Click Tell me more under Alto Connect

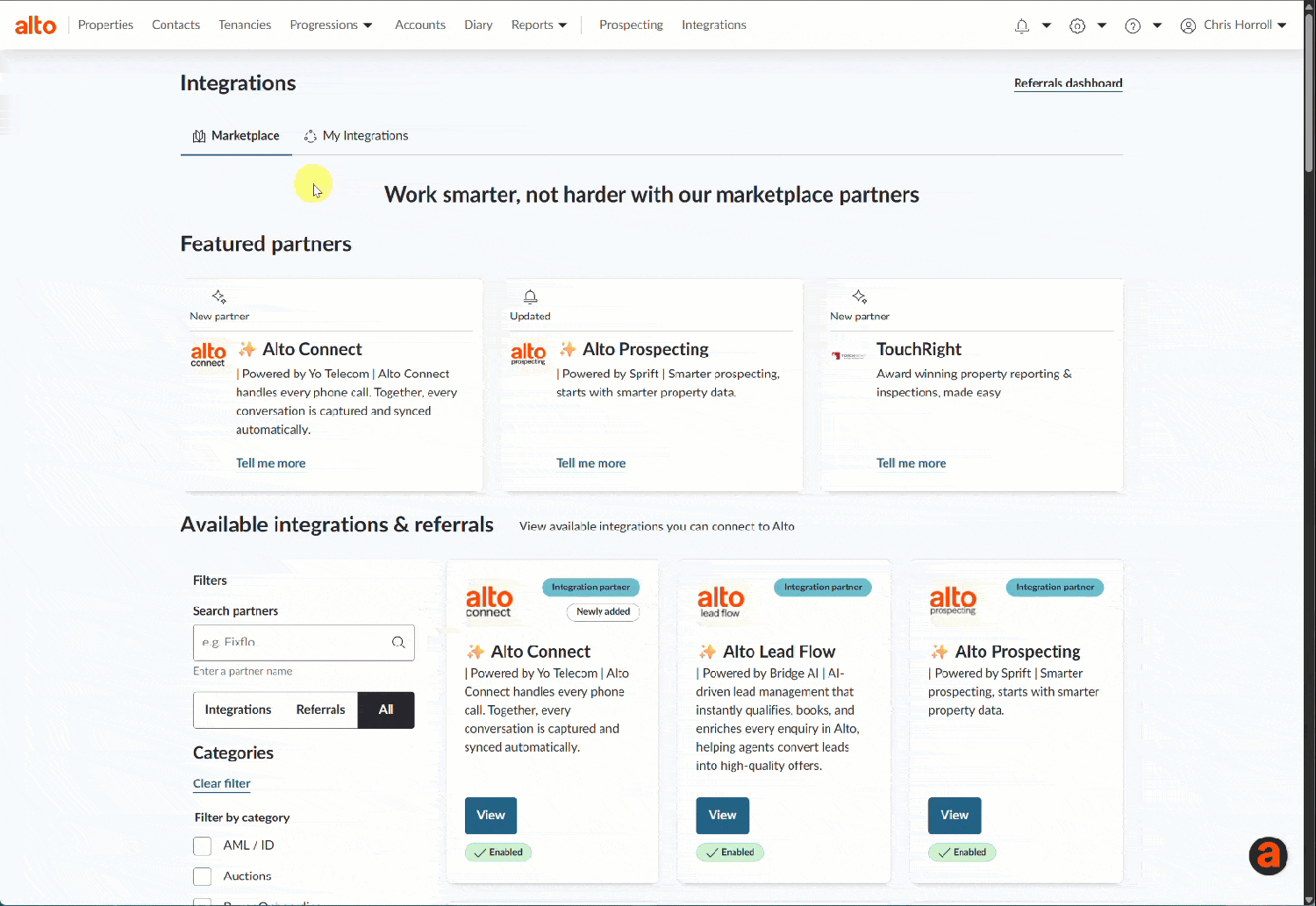click(x=271, y=463)
